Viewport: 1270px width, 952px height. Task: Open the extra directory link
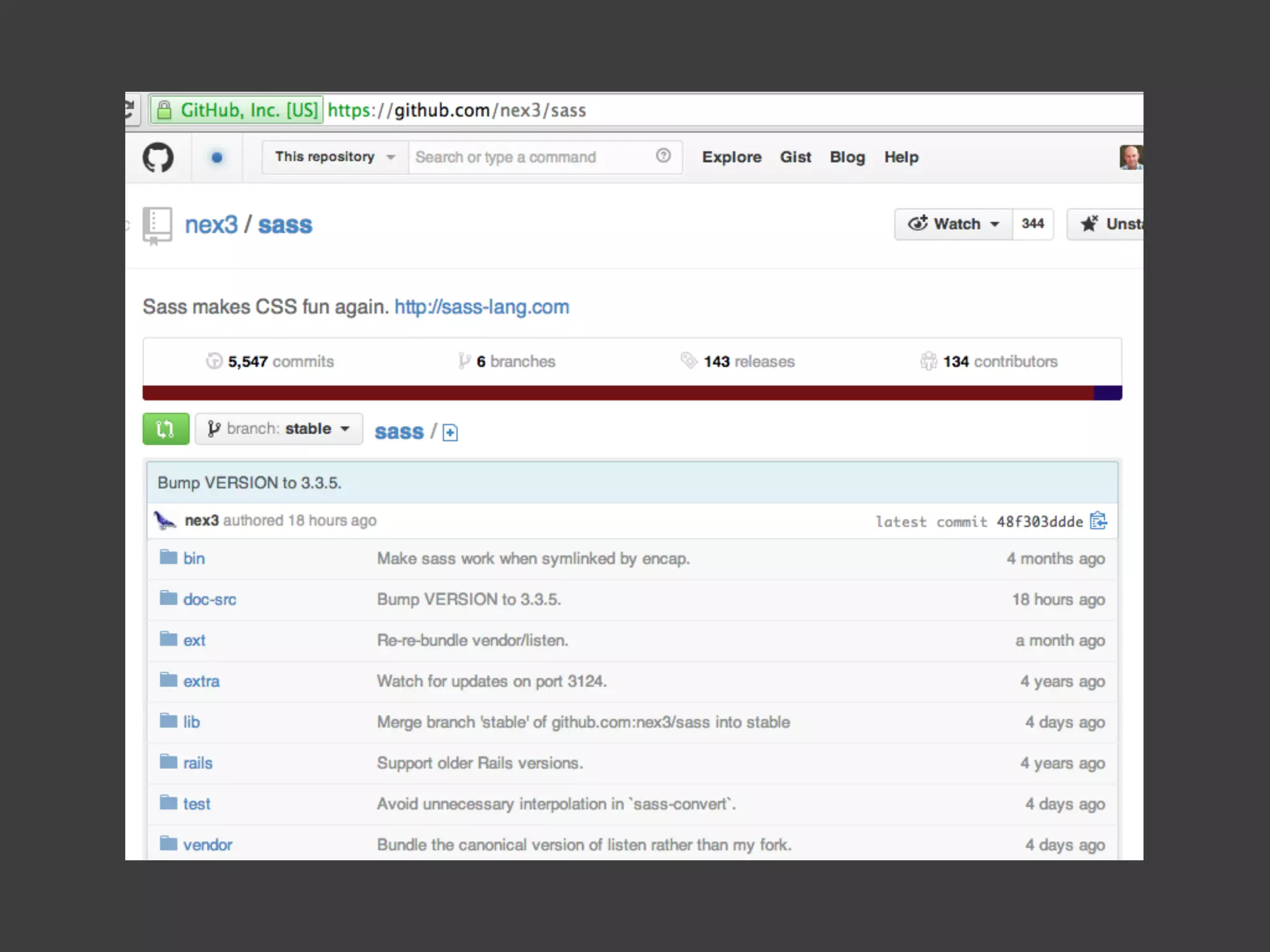pos(202,681)
